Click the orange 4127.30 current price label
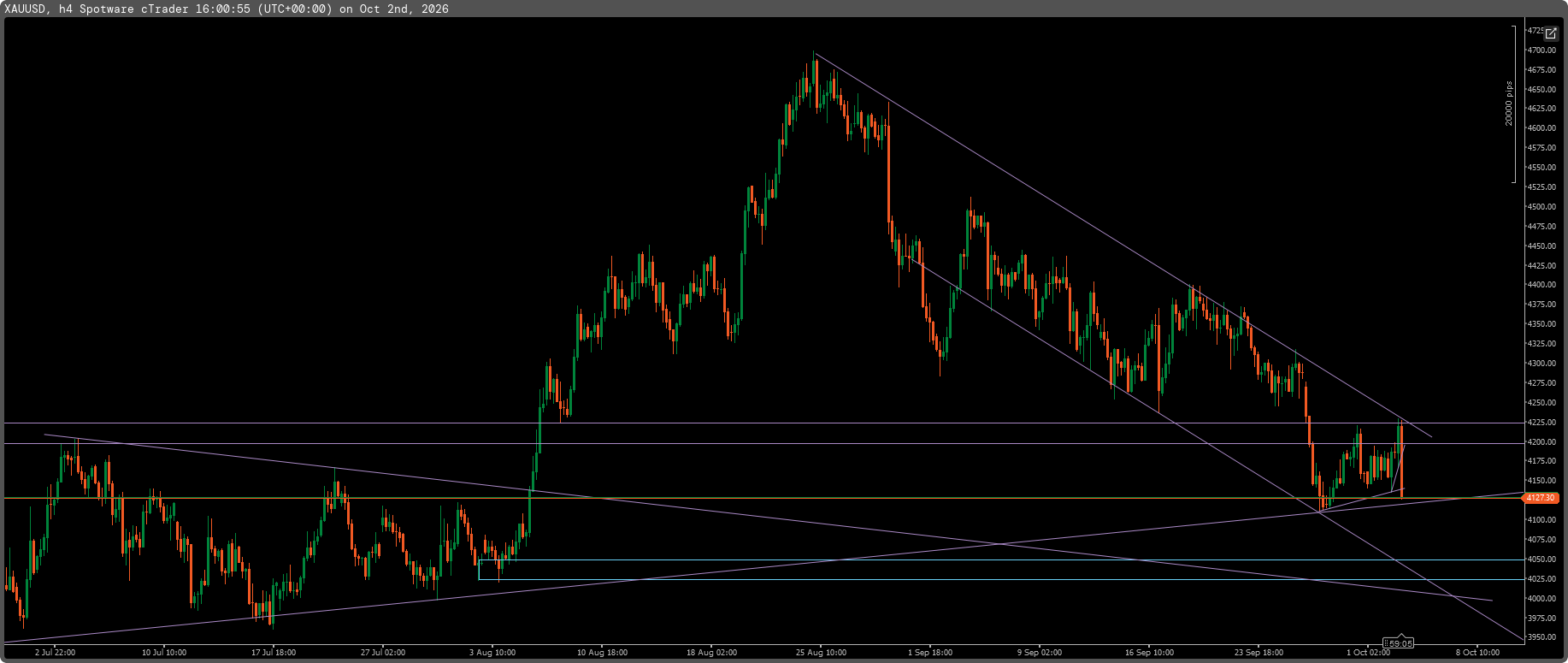The height and width of the screenshot is (663, 1568). pos(1541,498)
